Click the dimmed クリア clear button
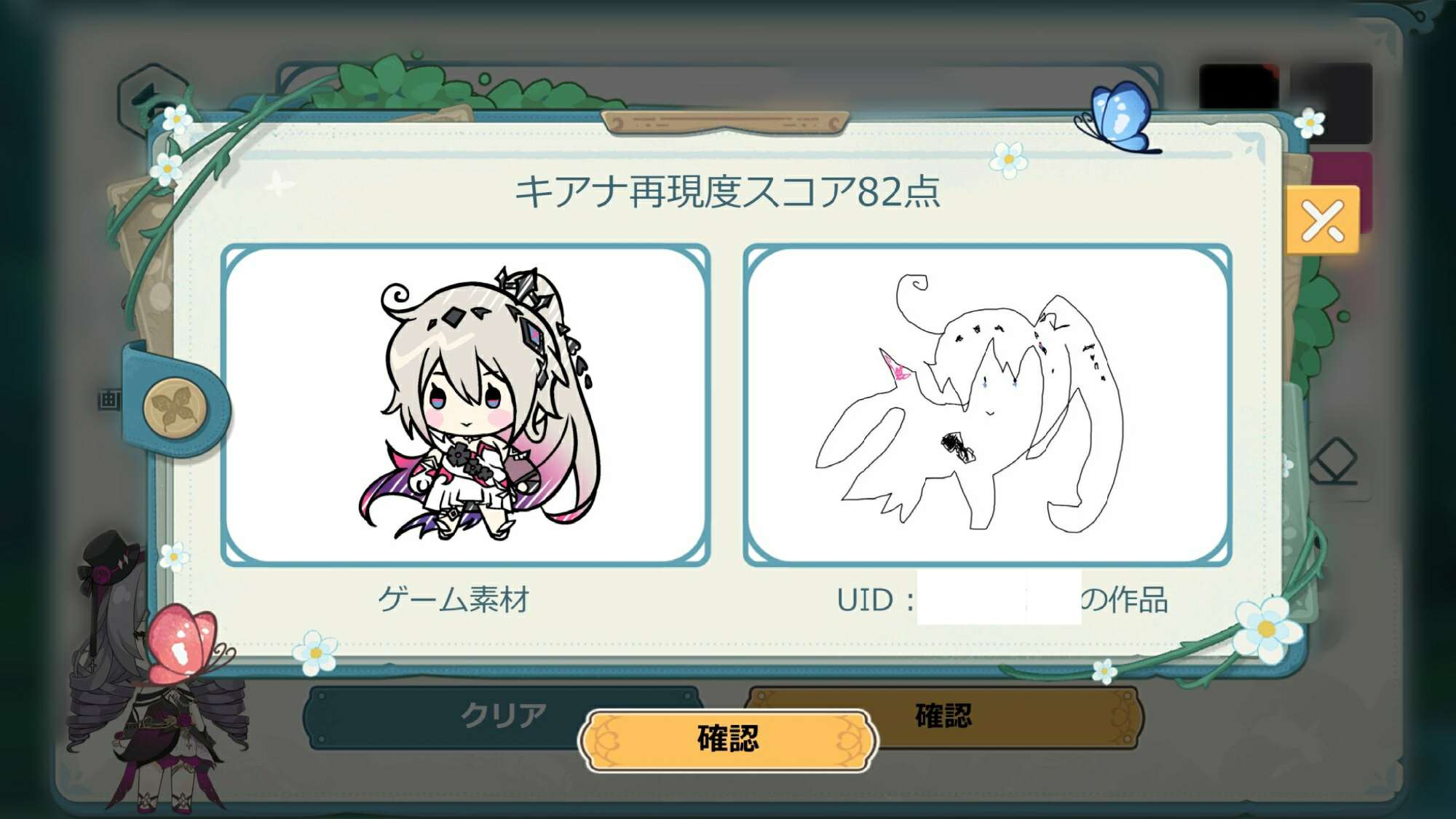 coord(502,716)
